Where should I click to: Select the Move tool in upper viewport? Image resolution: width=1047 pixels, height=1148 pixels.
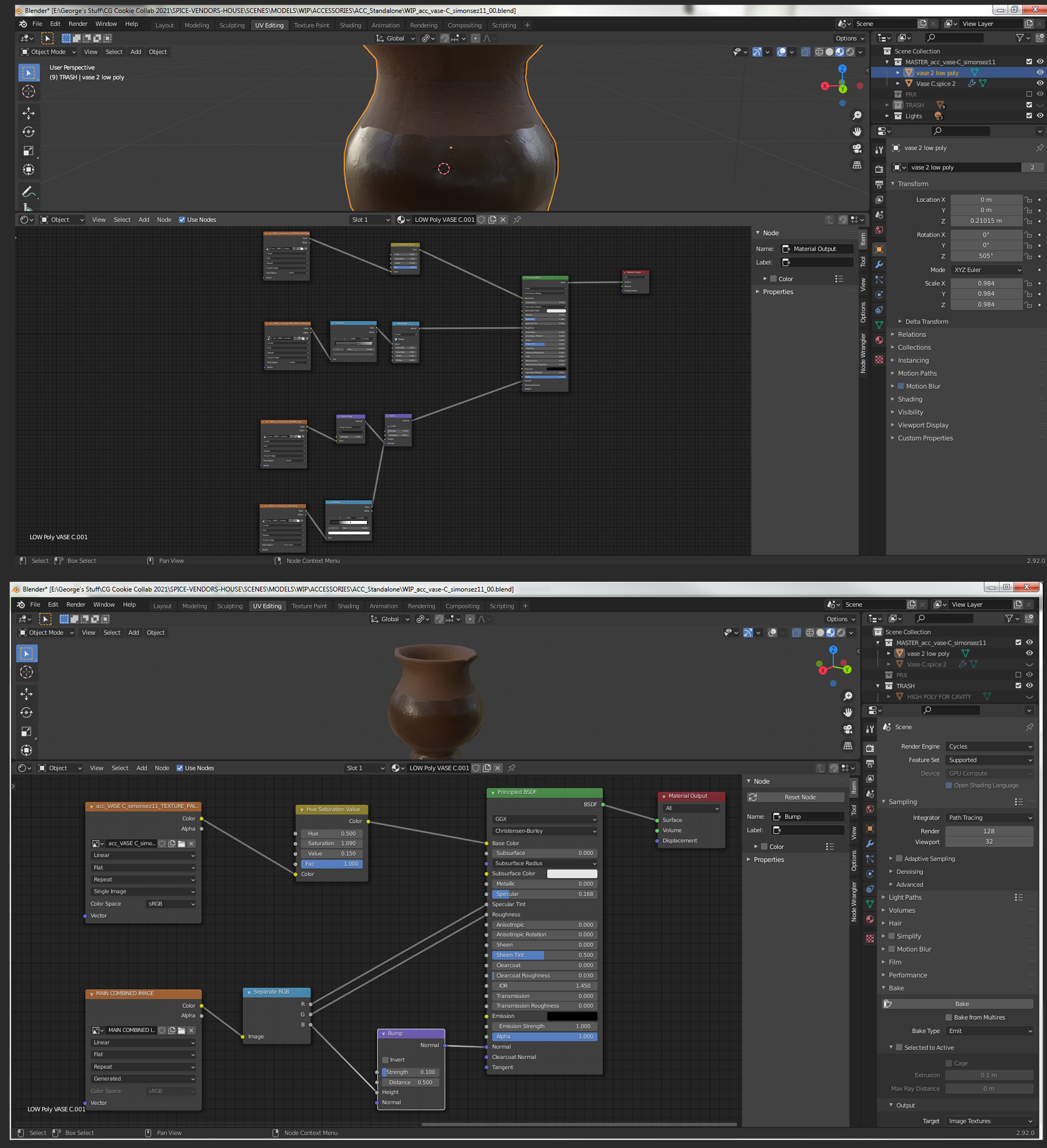(x=28, y=113)
